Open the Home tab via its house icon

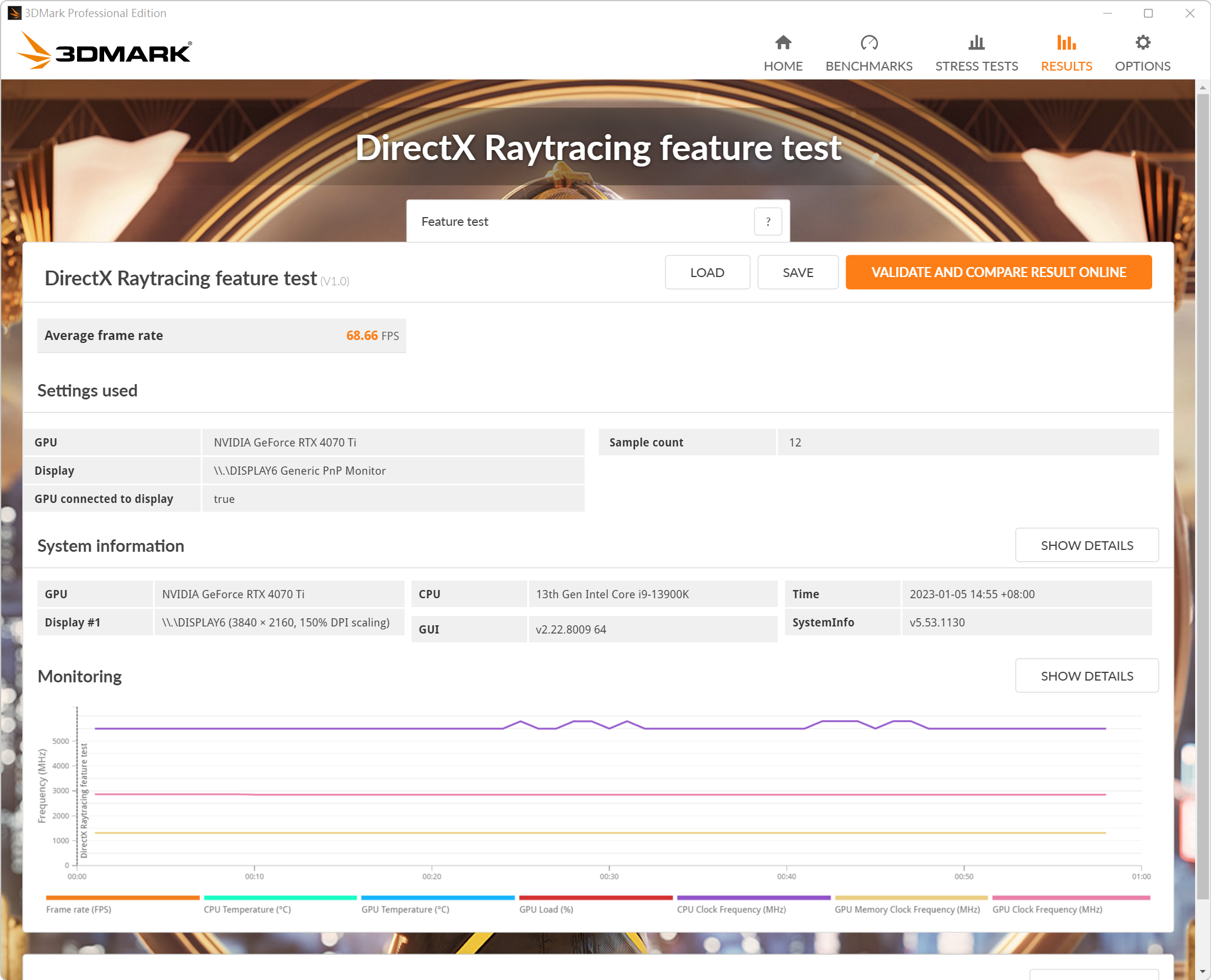(x=783, y=43)
